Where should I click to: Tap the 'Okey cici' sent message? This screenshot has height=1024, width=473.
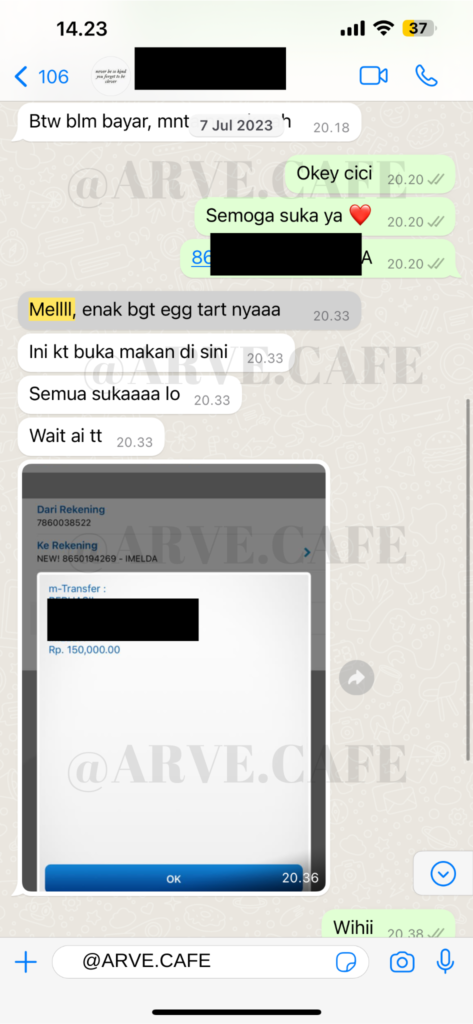point(370,174)
